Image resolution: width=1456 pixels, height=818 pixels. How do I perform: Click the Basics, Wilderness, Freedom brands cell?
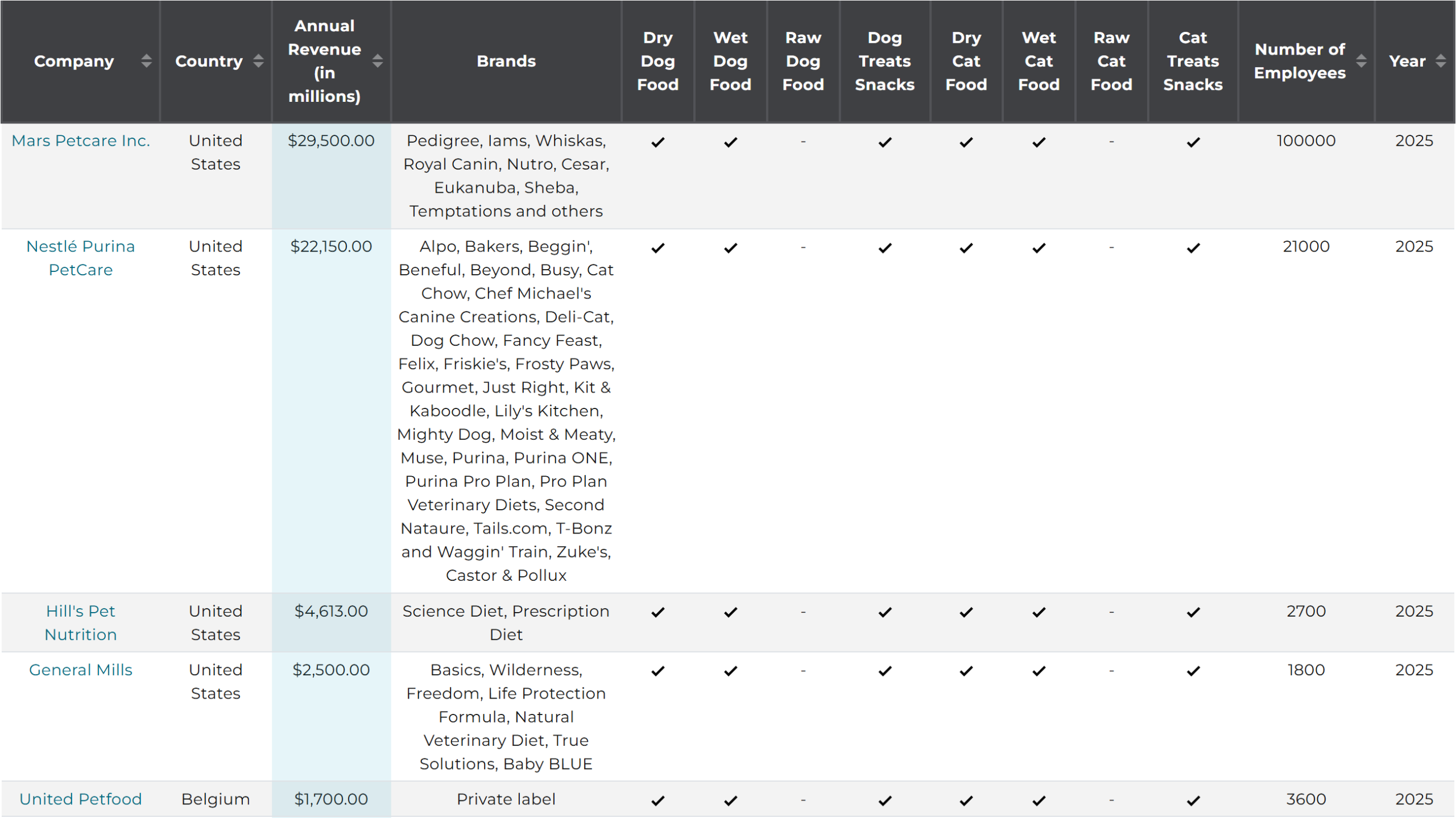[x=506, y=717]
